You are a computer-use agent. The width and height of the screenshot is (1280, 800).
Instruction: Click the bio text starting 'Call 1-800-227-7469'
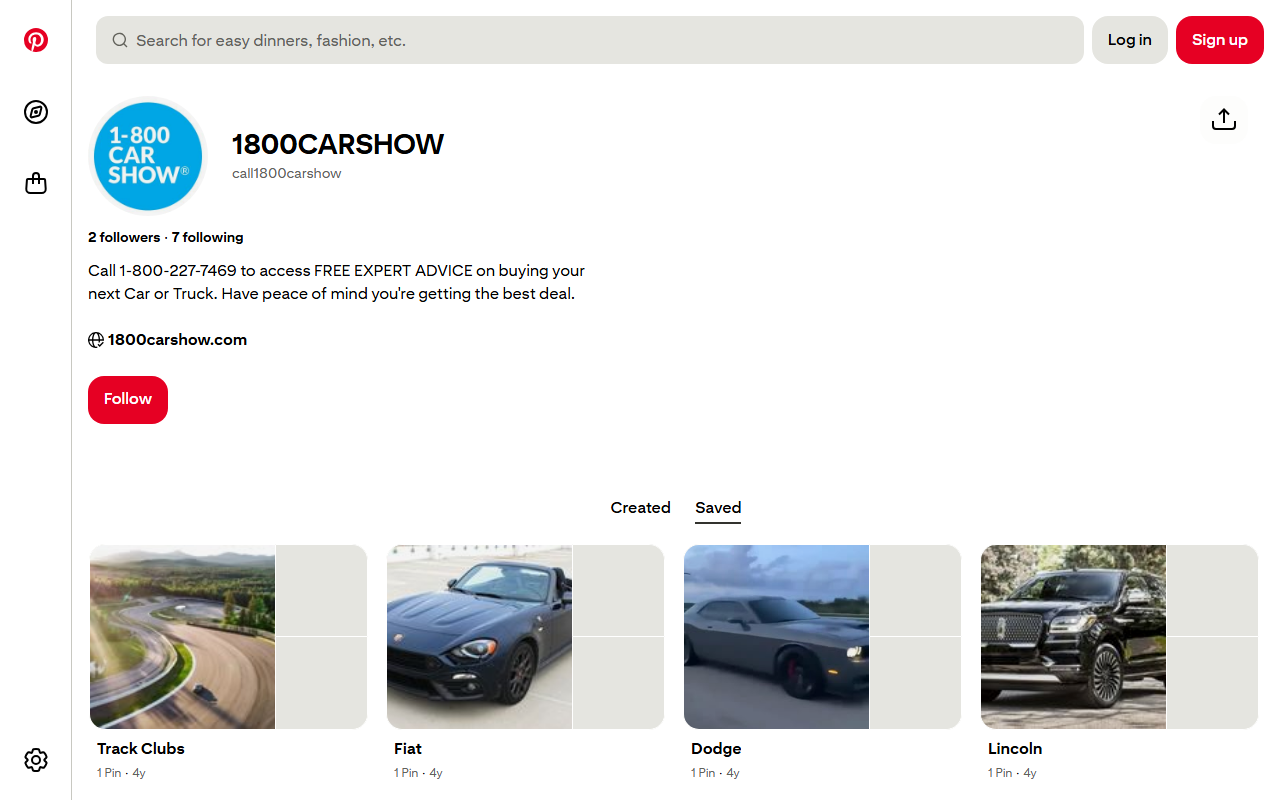tap(337, 283)
